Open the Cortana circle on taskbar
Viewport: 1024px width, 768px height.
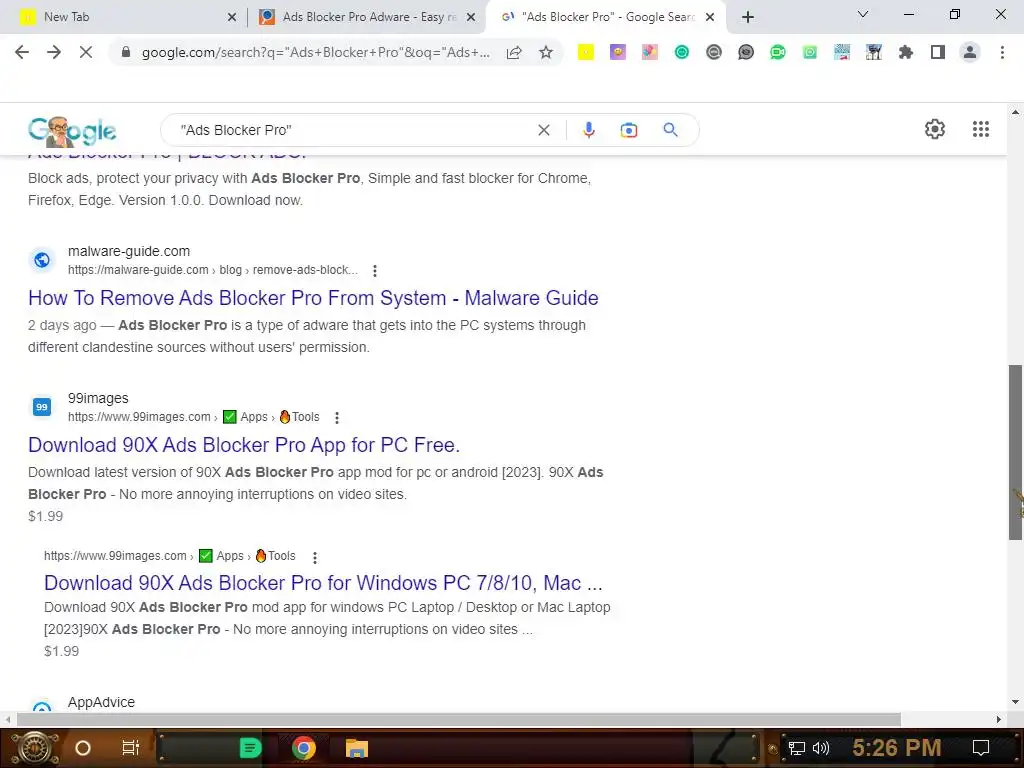tap(82, 748)
